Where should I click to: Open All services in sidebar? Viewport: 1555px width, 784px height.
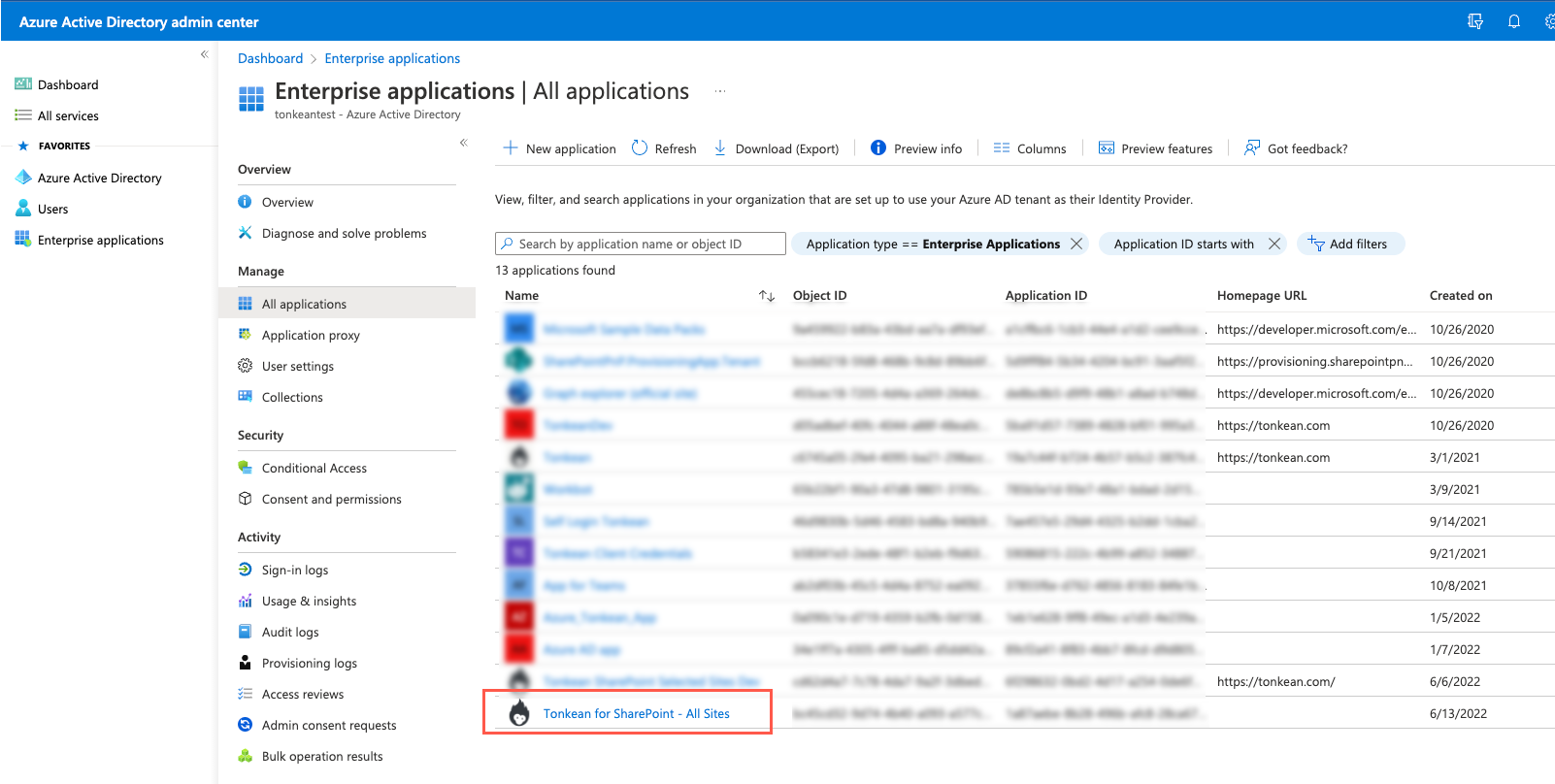coord(68,115)
